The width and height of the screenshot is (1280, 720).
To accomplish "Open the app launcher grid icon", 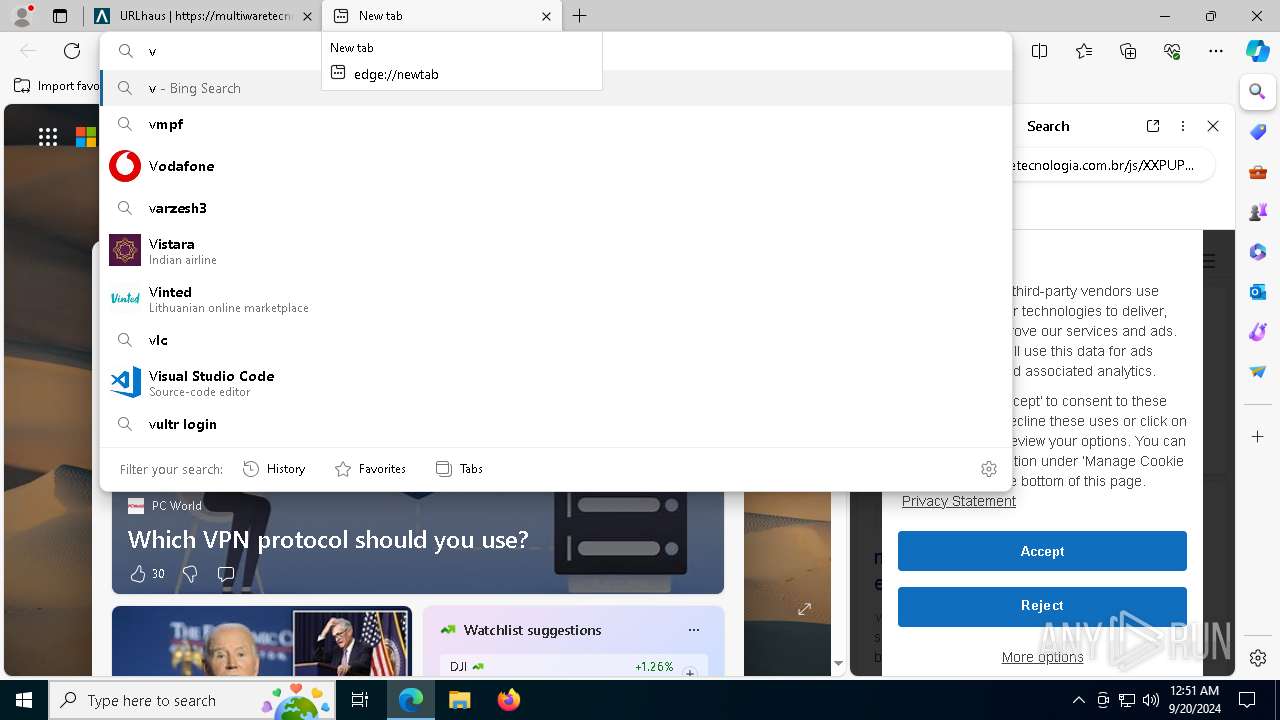I will pyautogui.click(x=48, y=137).
